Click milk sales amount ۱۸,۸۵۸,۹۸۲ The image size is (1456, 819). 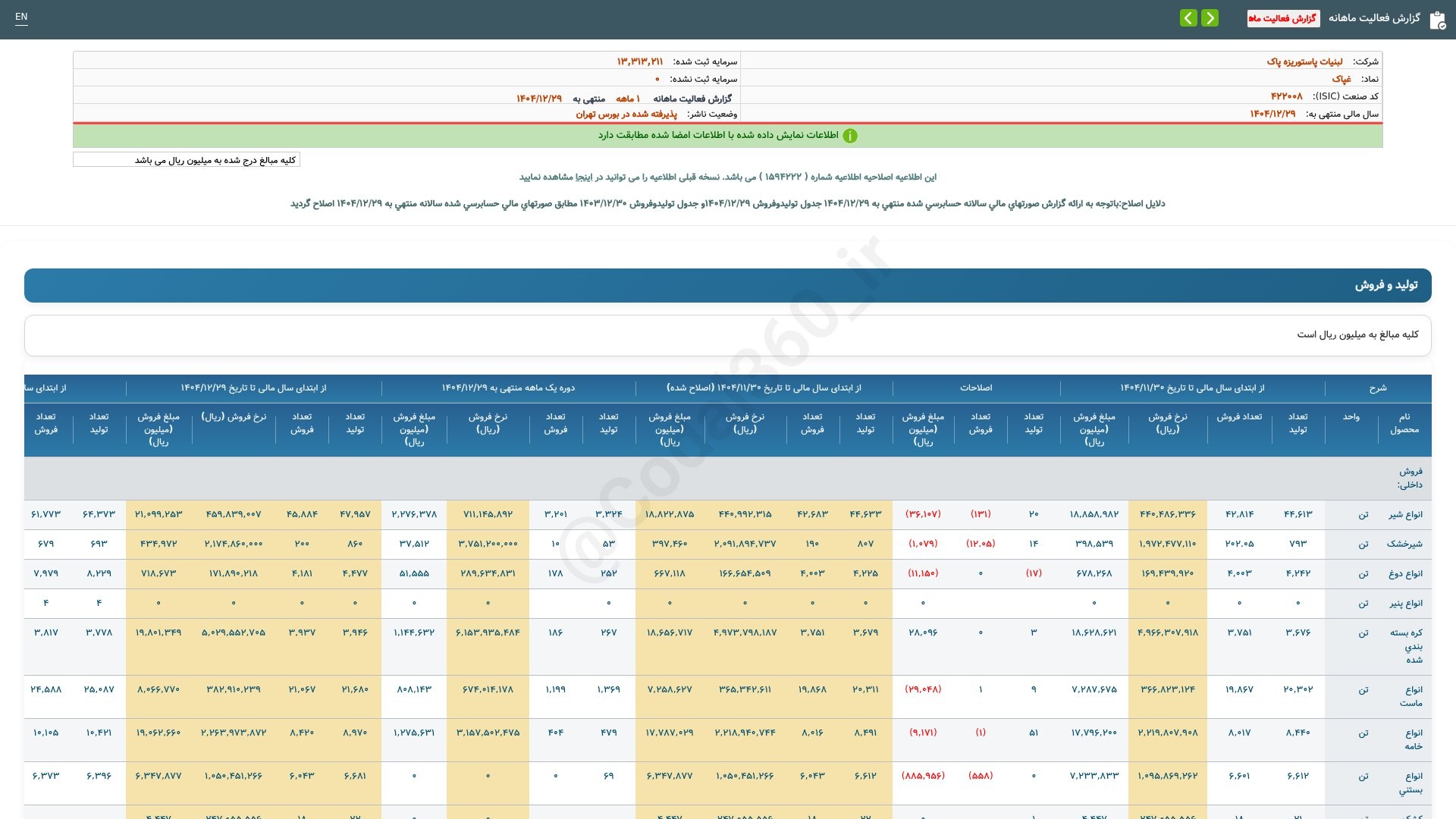click(x=1094, y=514)
